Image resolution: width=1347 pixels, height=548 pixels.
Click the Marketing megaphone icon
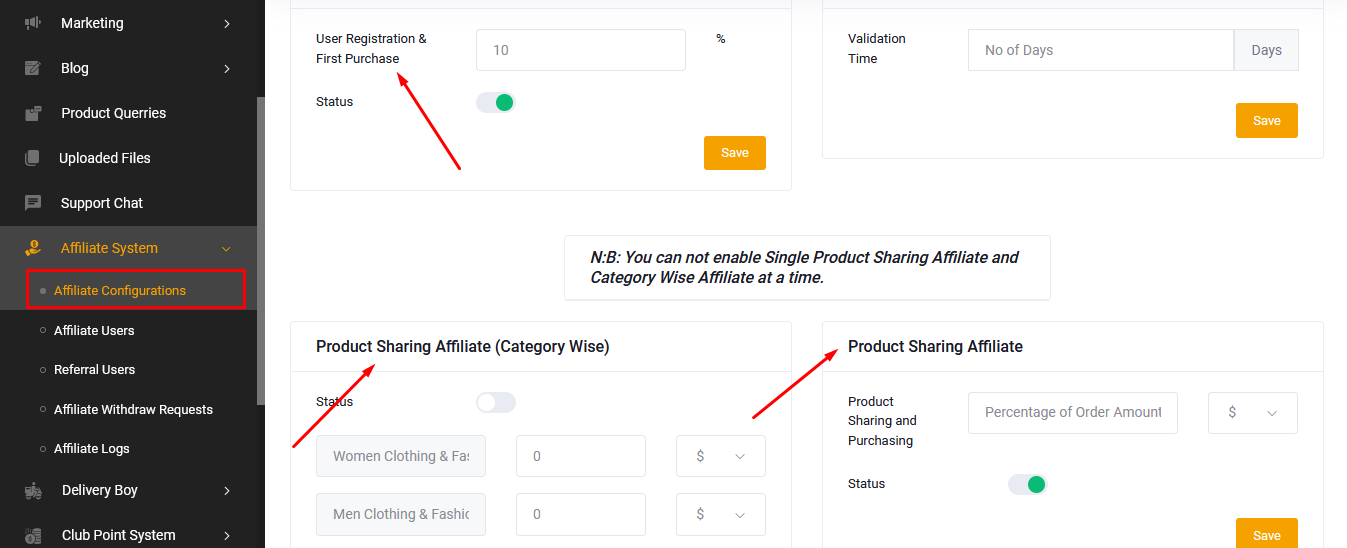pyautogui.click(x=33, y=23)
